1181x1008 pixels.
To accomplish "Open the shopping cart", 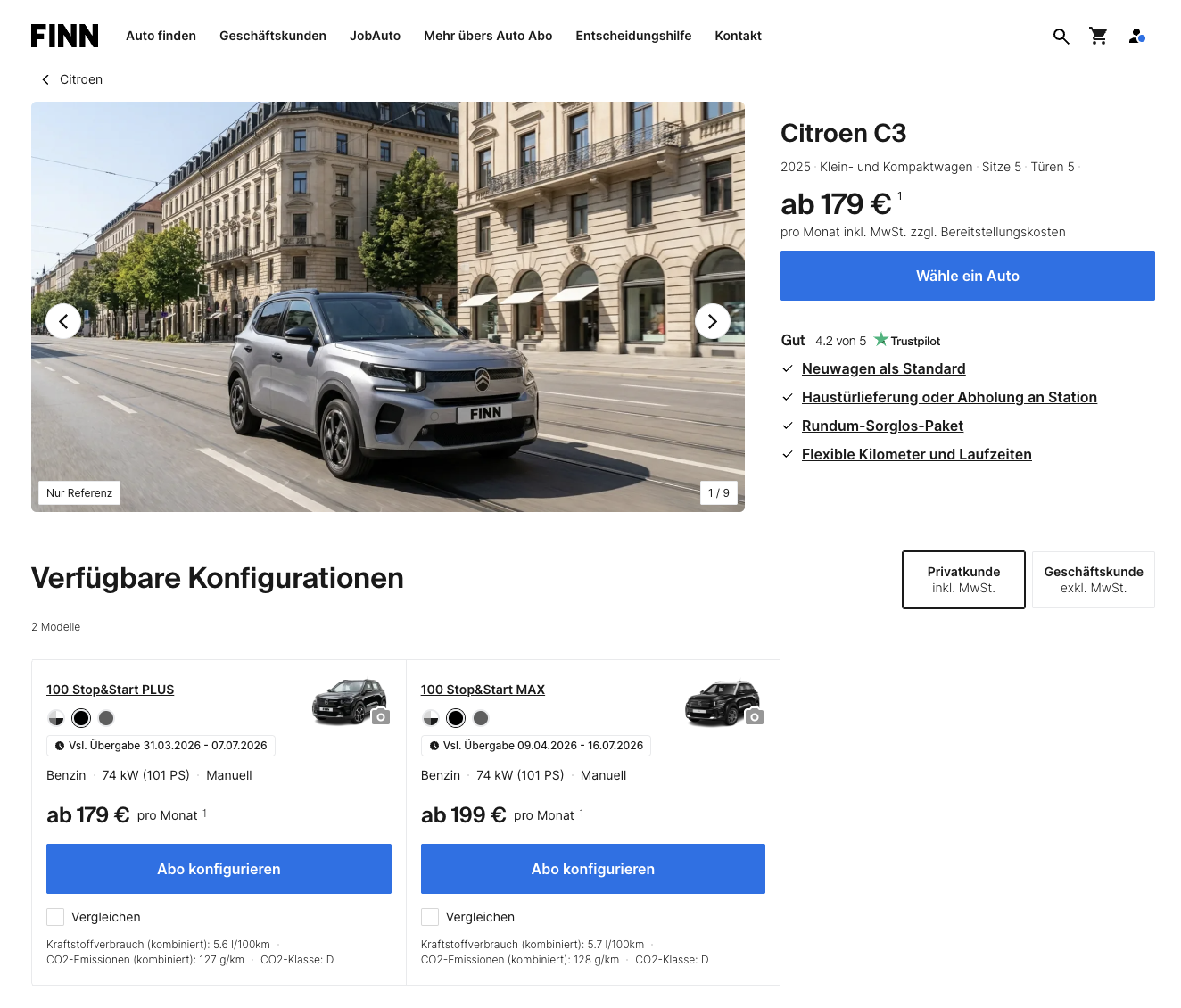I will click(x=1098, y=37).
